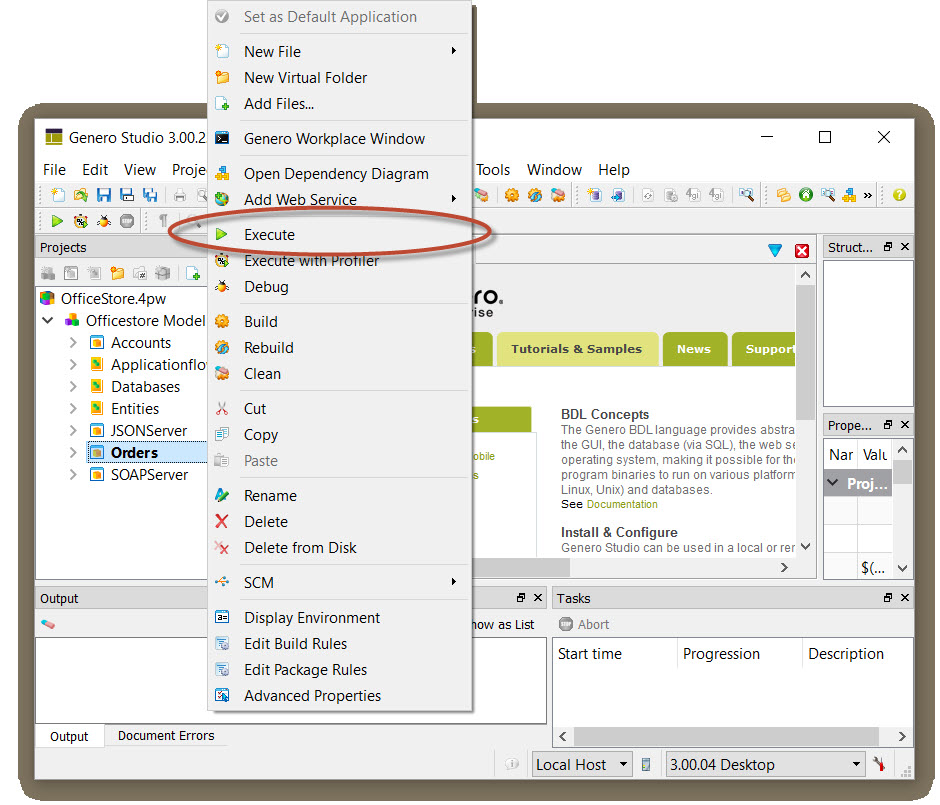Click the Clean eraser-gear toolbar icon

tap(558, 195)
